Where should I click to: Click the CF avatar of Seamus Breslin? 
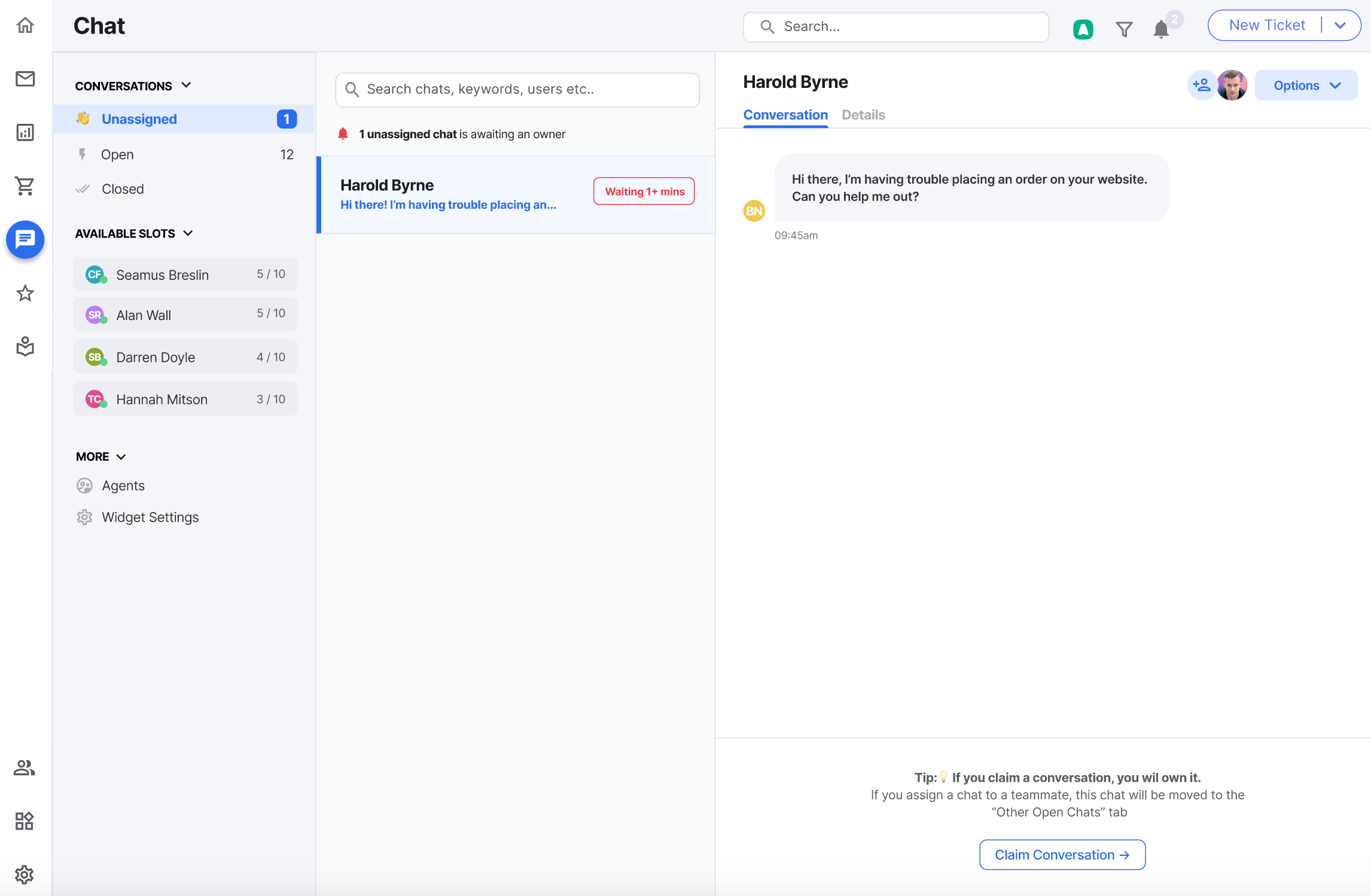(95, 275)
